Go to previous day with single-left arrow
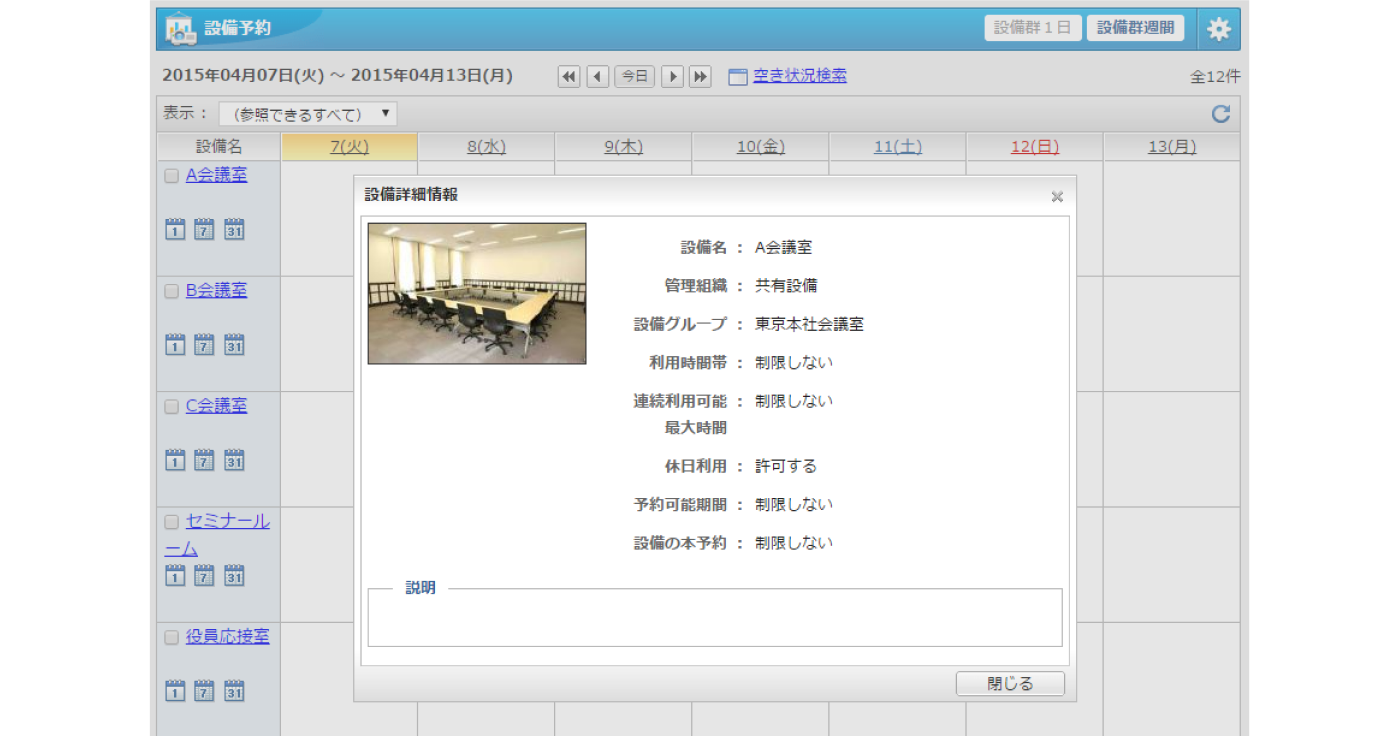Image resolution: width=1400 pixels, height=736 pixels. 598,77
